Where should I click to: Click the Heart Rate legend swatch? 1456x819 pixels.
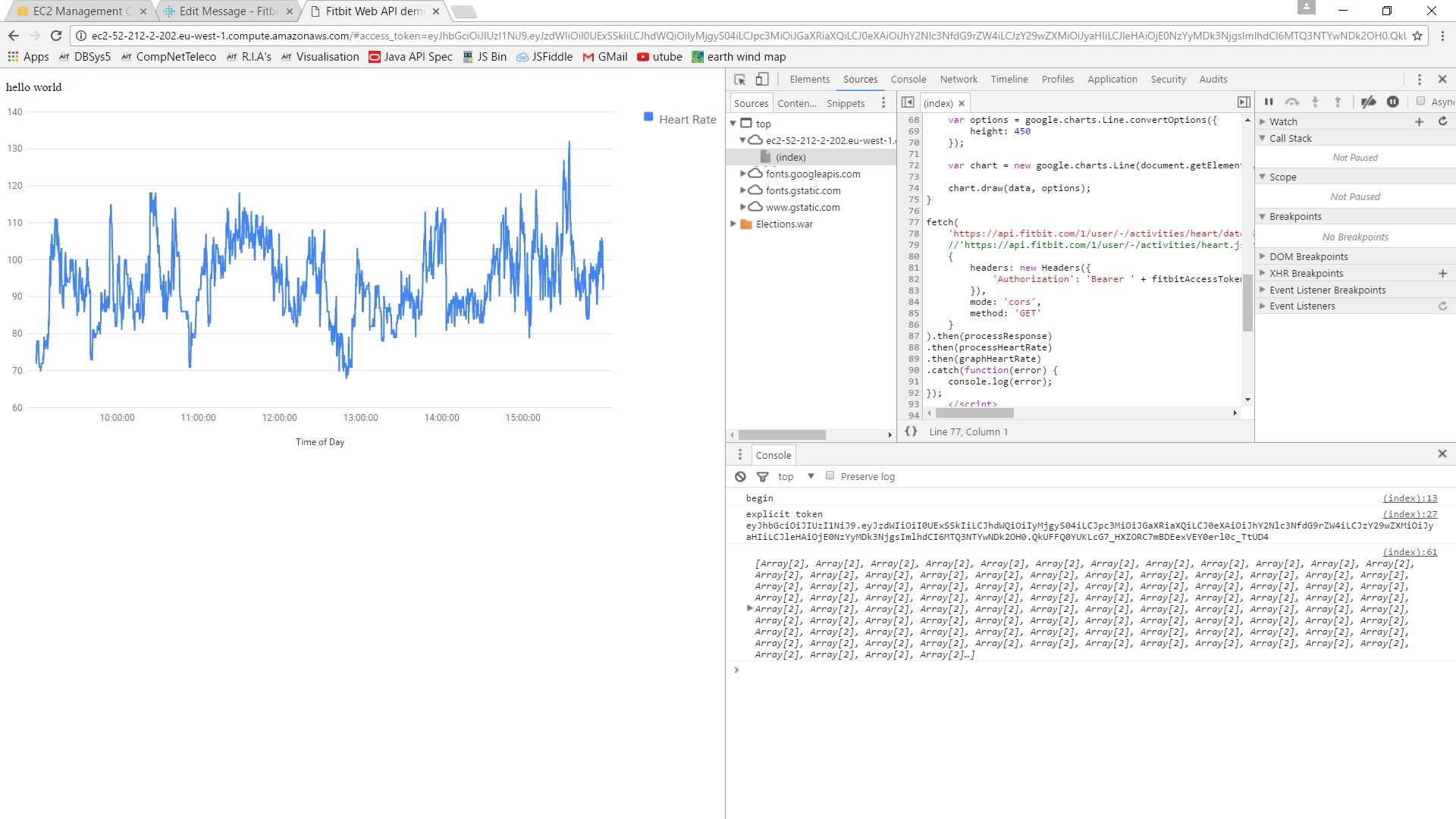pyautogui.click(x=648, y=117)
